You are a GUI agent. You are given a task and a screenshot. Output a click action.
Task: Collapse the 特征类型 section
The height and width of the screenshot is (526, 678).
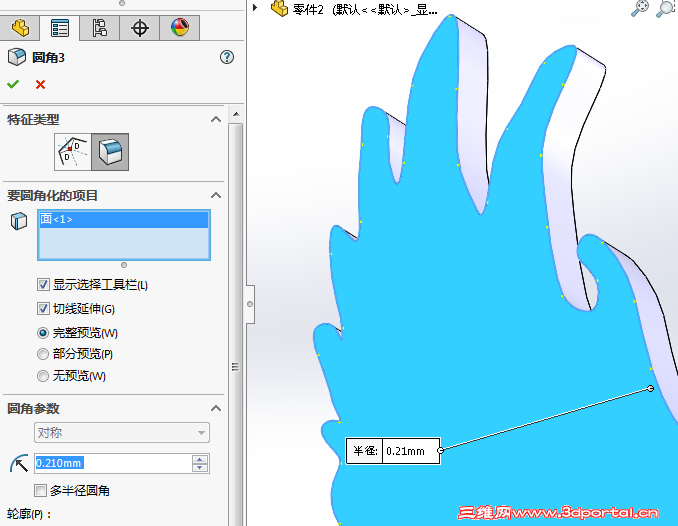216,119
